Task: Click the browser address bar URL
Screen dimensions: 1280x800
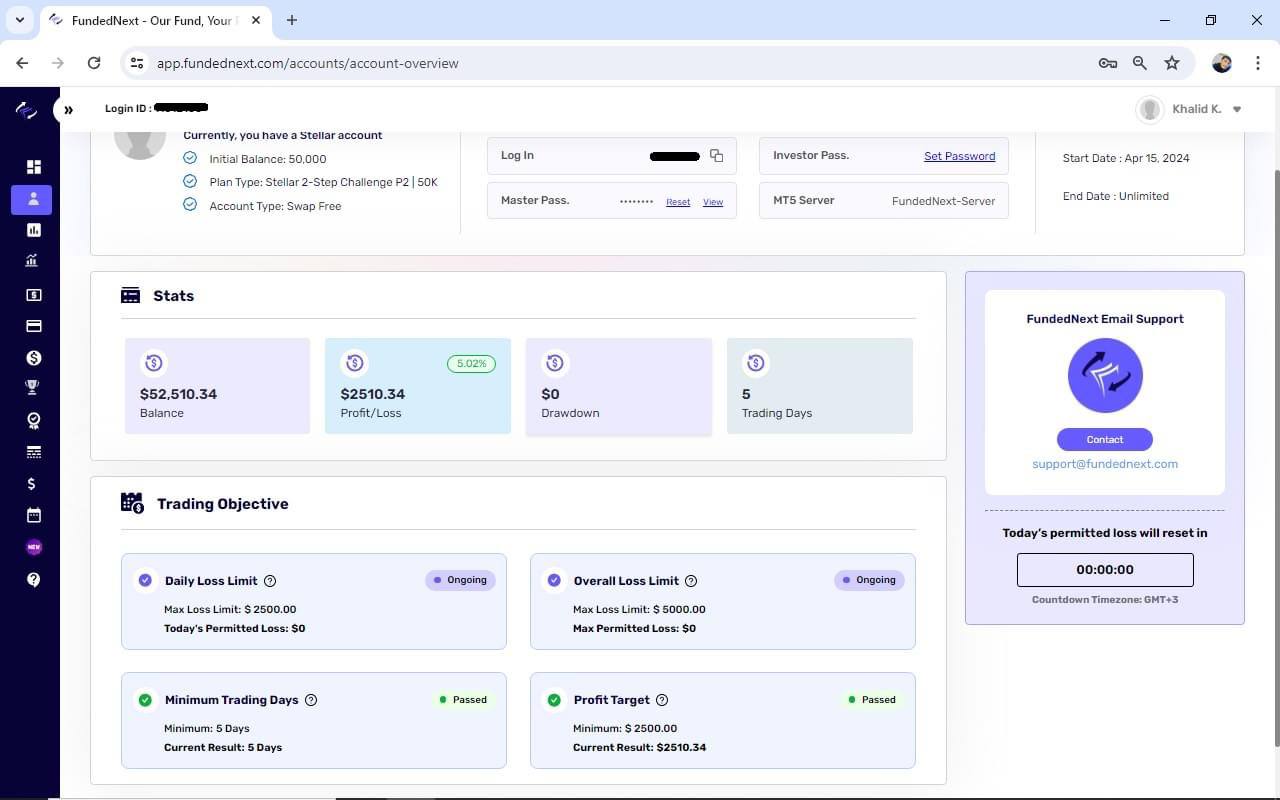Action: 308,63
